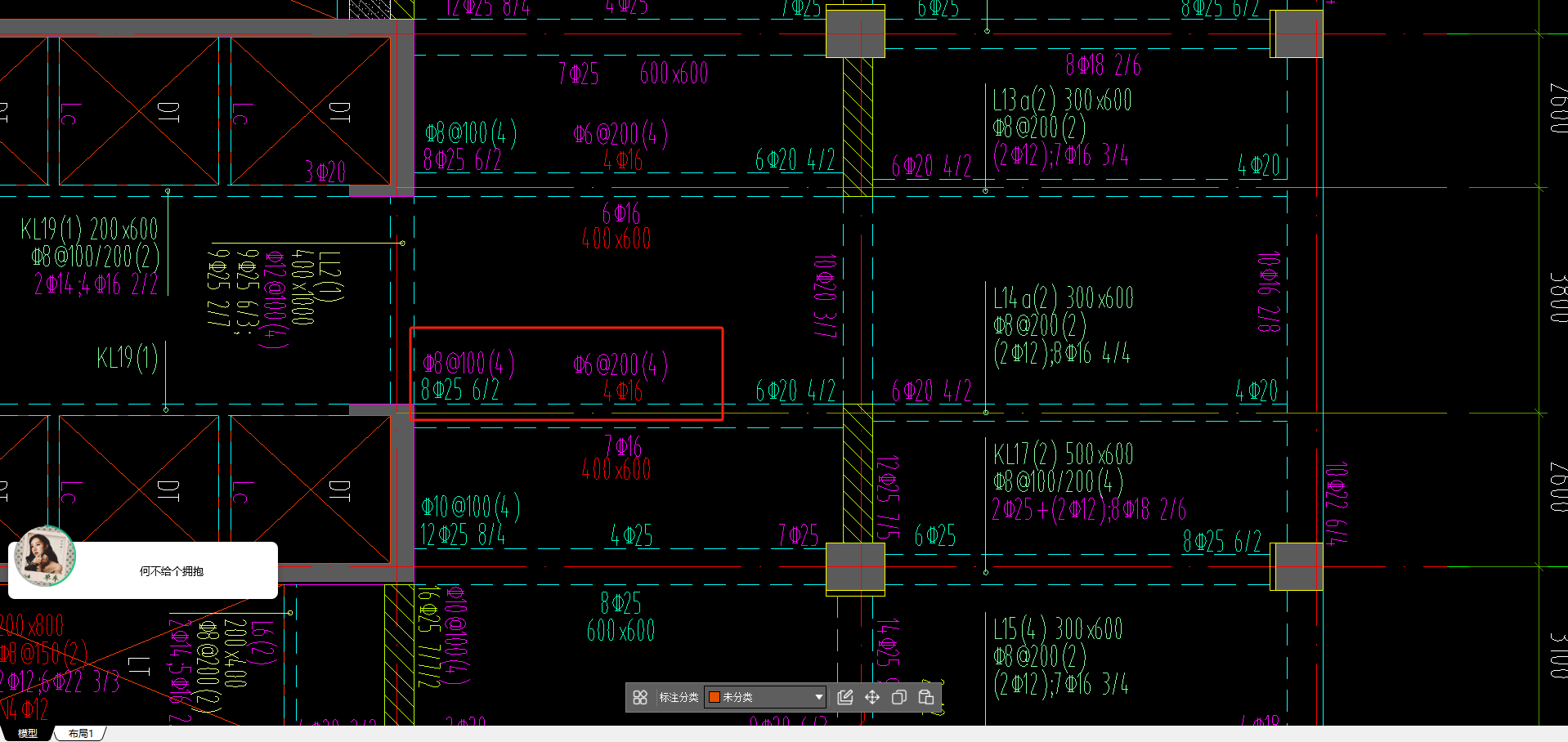Switch to the 布局1 layout tab
The height and width of the screenshot is (742, 1568).
point(81,734)
